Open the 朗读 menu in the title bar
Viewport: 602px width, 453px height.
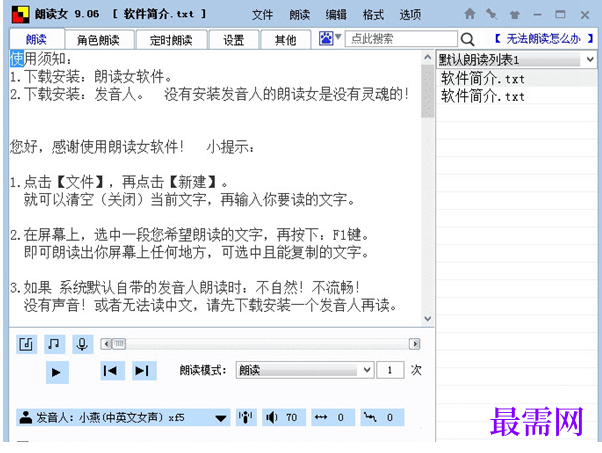[299, 15]
